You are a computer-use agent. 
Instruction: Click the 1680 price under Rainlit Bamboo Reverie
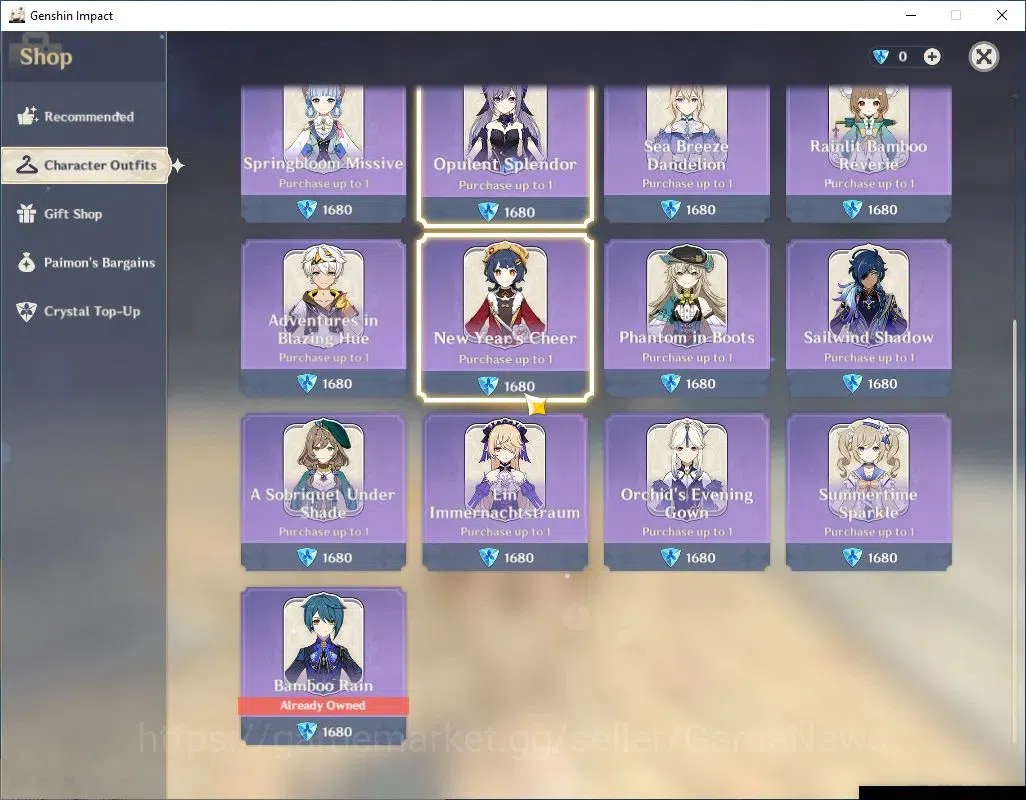tap(882, 210)
